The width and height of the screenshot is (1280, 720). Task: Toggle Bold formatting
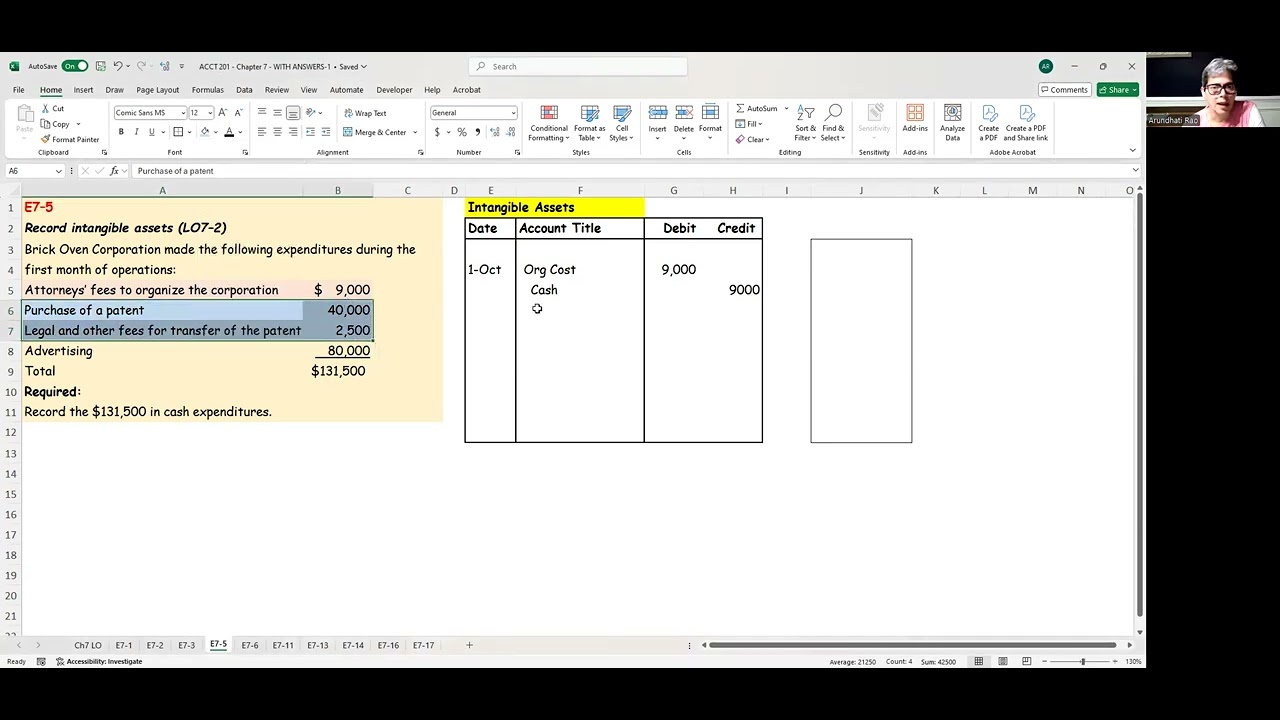[121, 132]
